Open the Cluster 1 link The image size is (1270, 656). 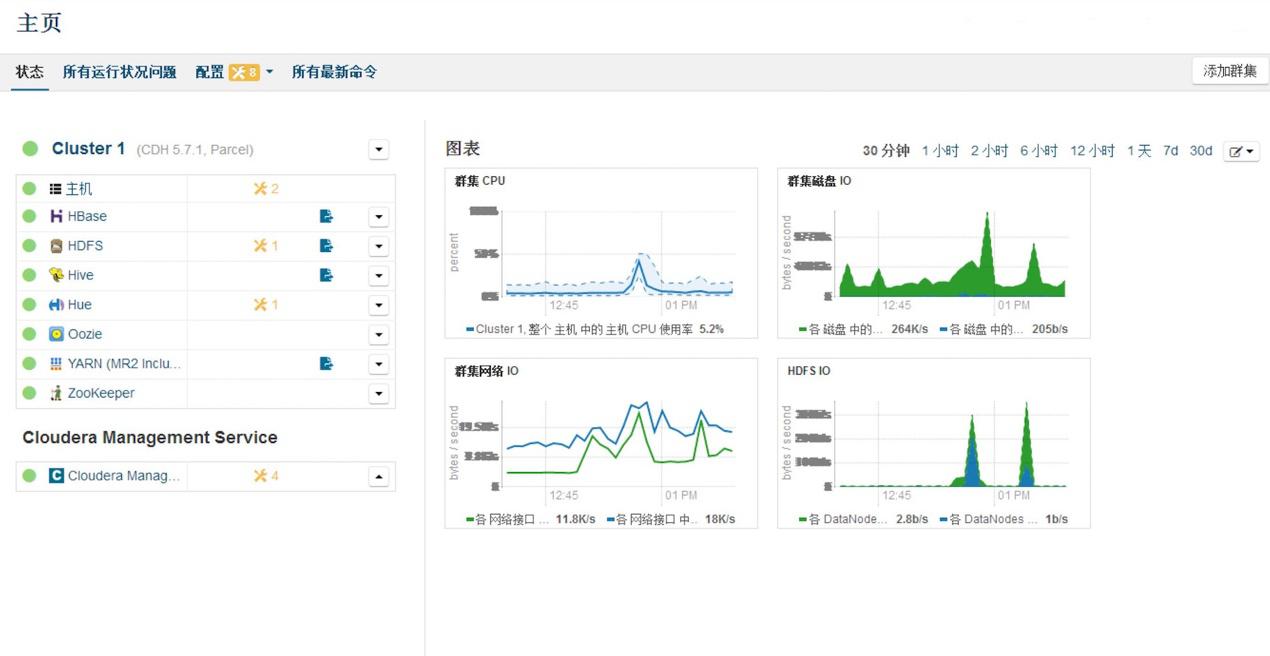[x=88, y=149]
